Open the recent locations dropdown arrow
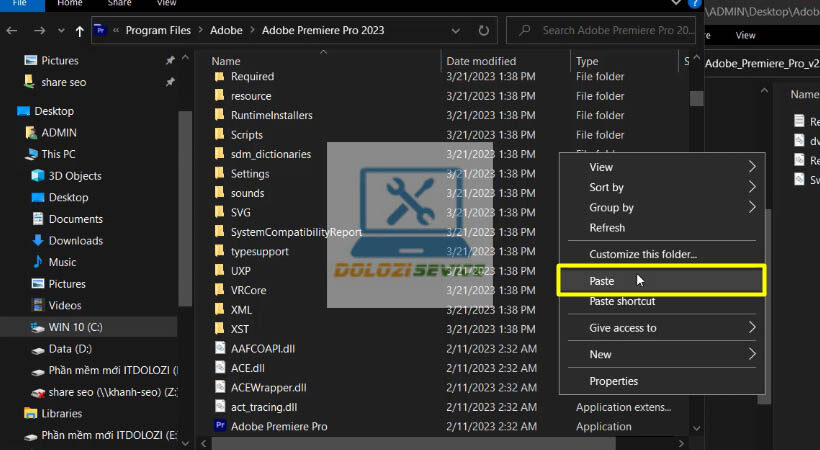820x450 pixels. (x=61, y=31)
